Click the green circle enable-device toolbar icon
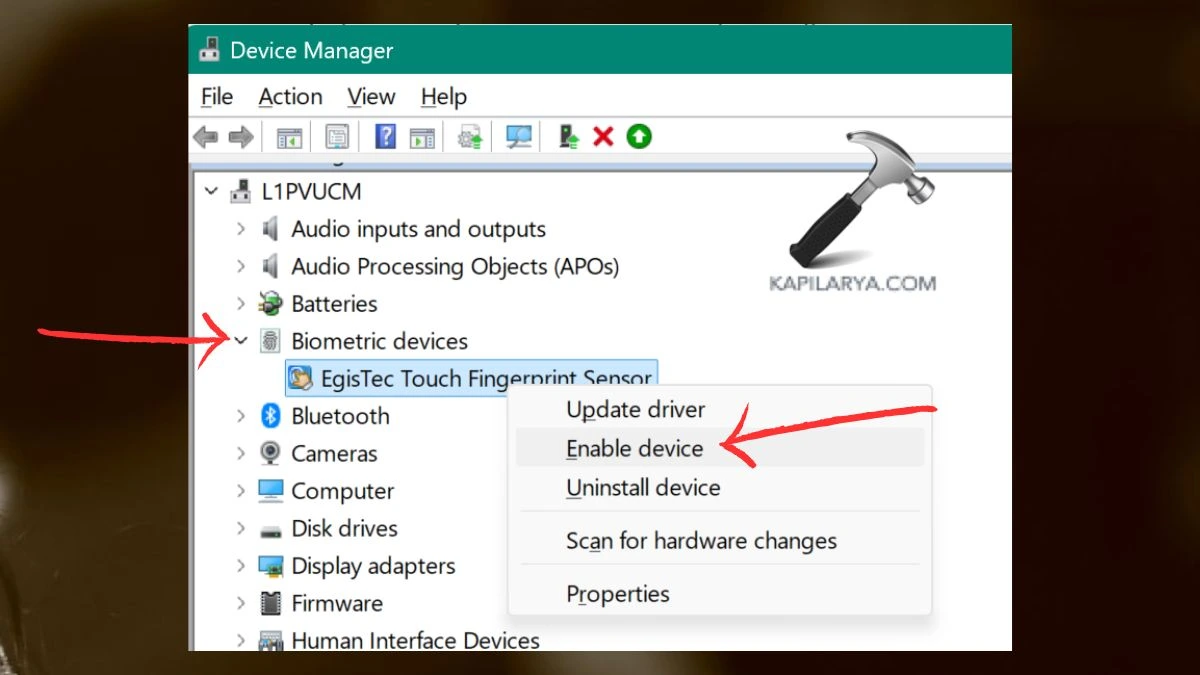The height and width of the screenshot is (675, 1200). pyautogui.click(x=639, y=137)
